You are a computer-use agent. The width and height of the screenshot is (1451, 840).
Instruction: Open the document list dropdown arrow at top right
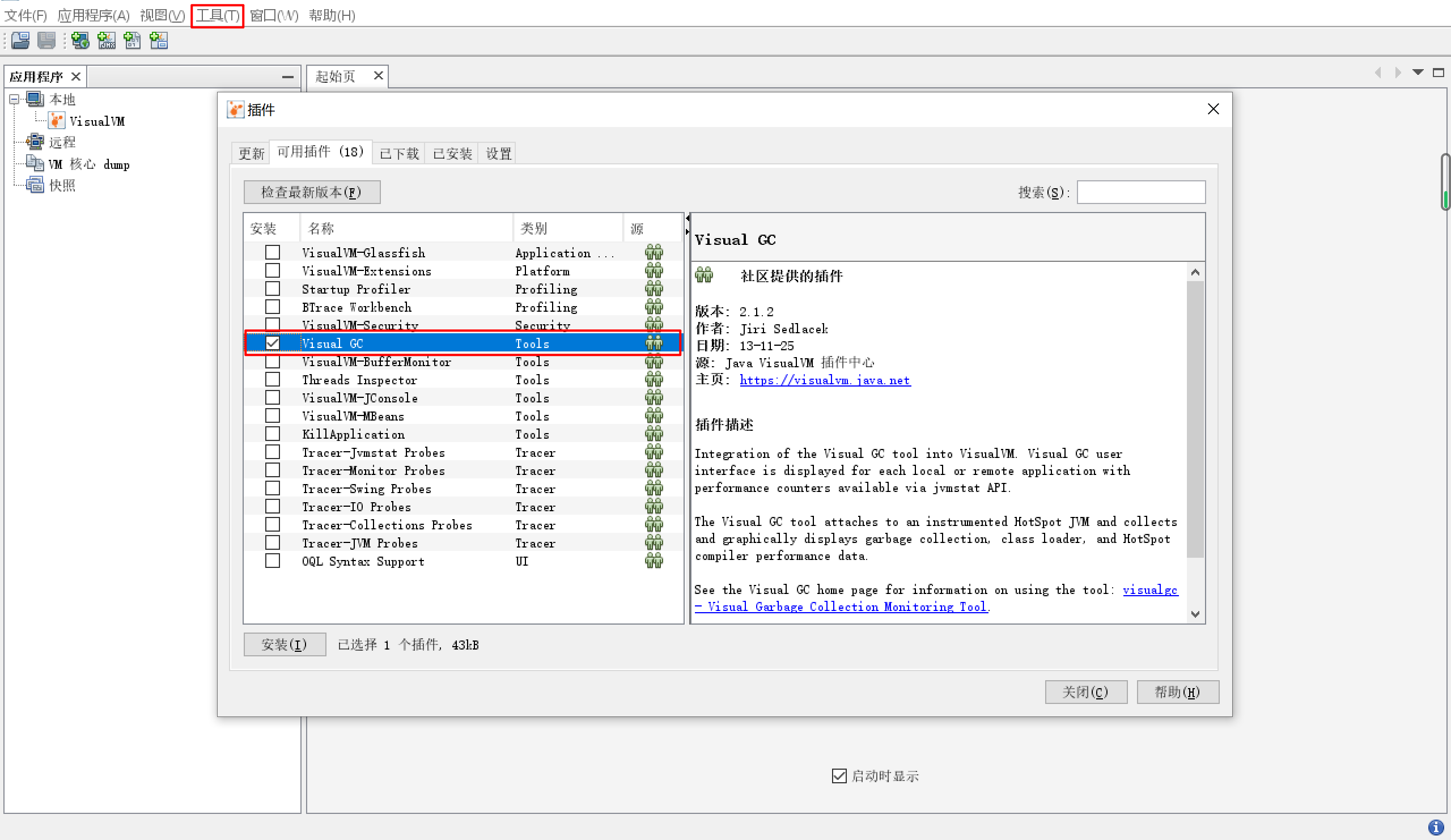pyautogui.click(x=1418, y=73)
